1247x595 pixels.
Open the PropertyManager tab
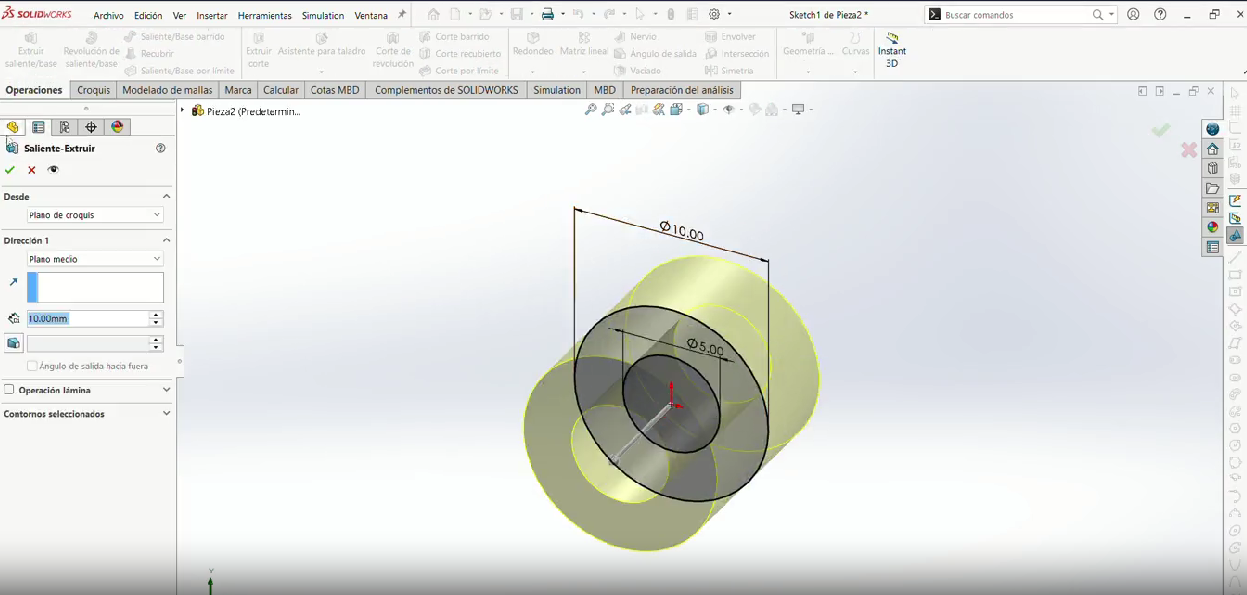38,127
